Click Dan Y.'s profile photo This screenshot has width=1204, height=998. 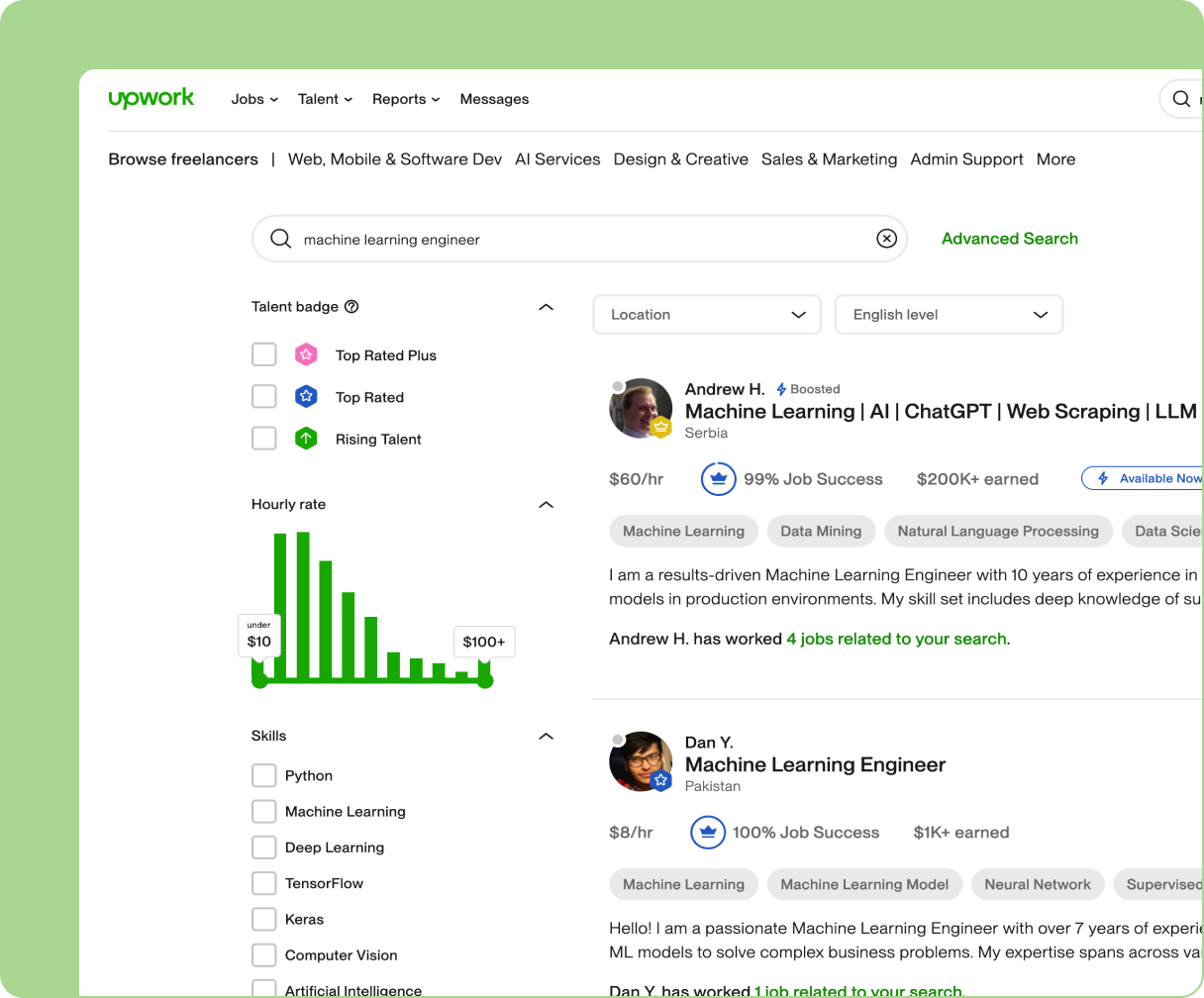[641, 761]
